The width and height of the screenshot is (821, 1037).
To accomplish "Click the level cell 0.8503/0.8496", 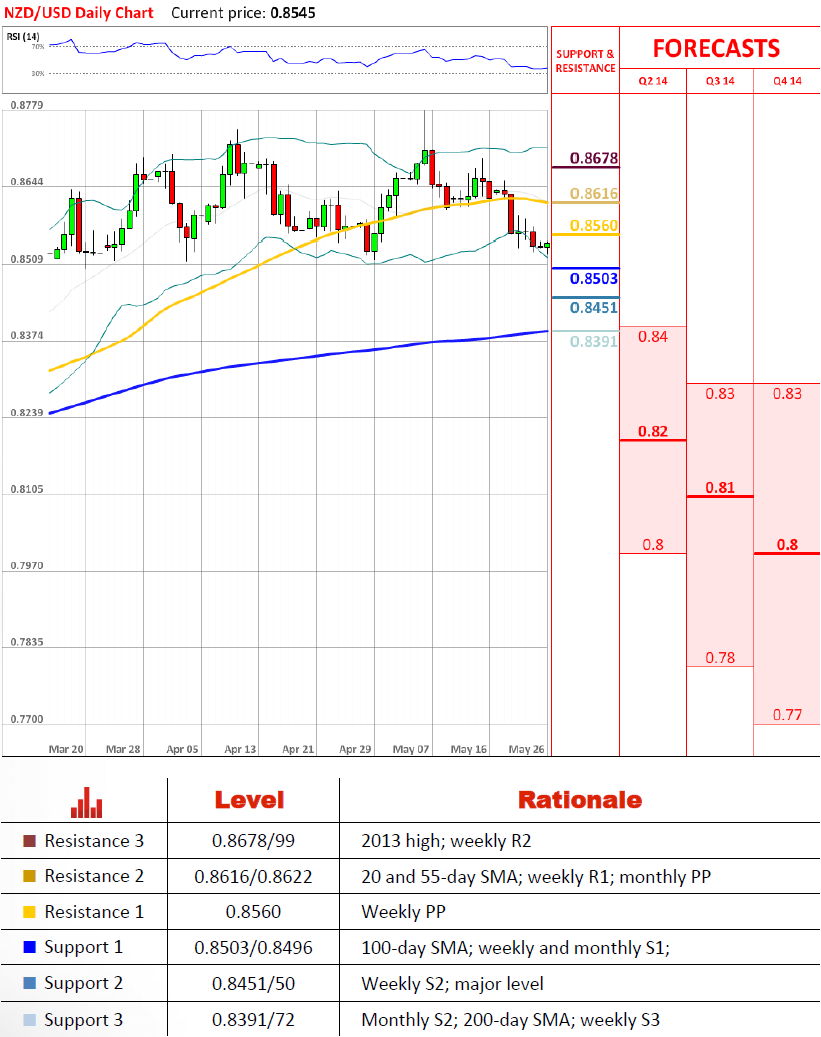I will [253, 948].
